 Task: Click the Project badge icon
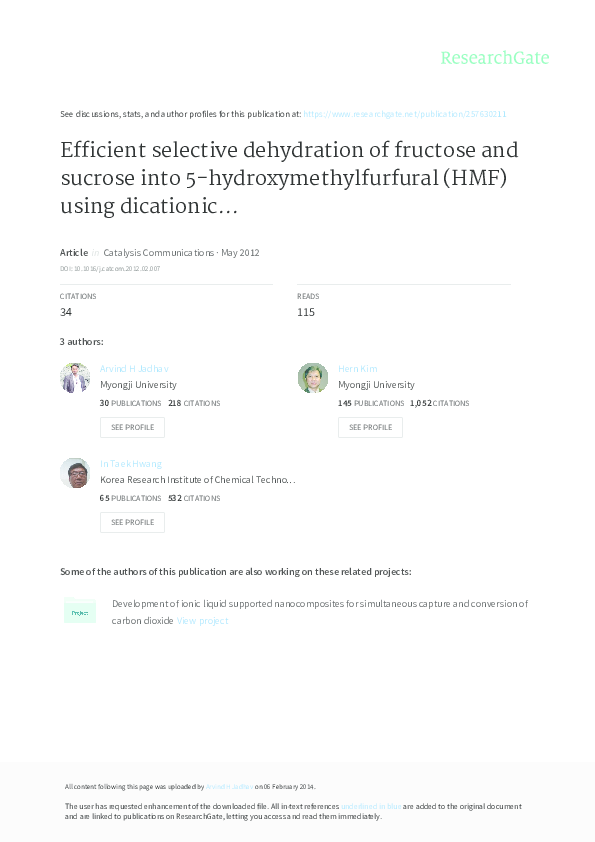click(79, 611)
